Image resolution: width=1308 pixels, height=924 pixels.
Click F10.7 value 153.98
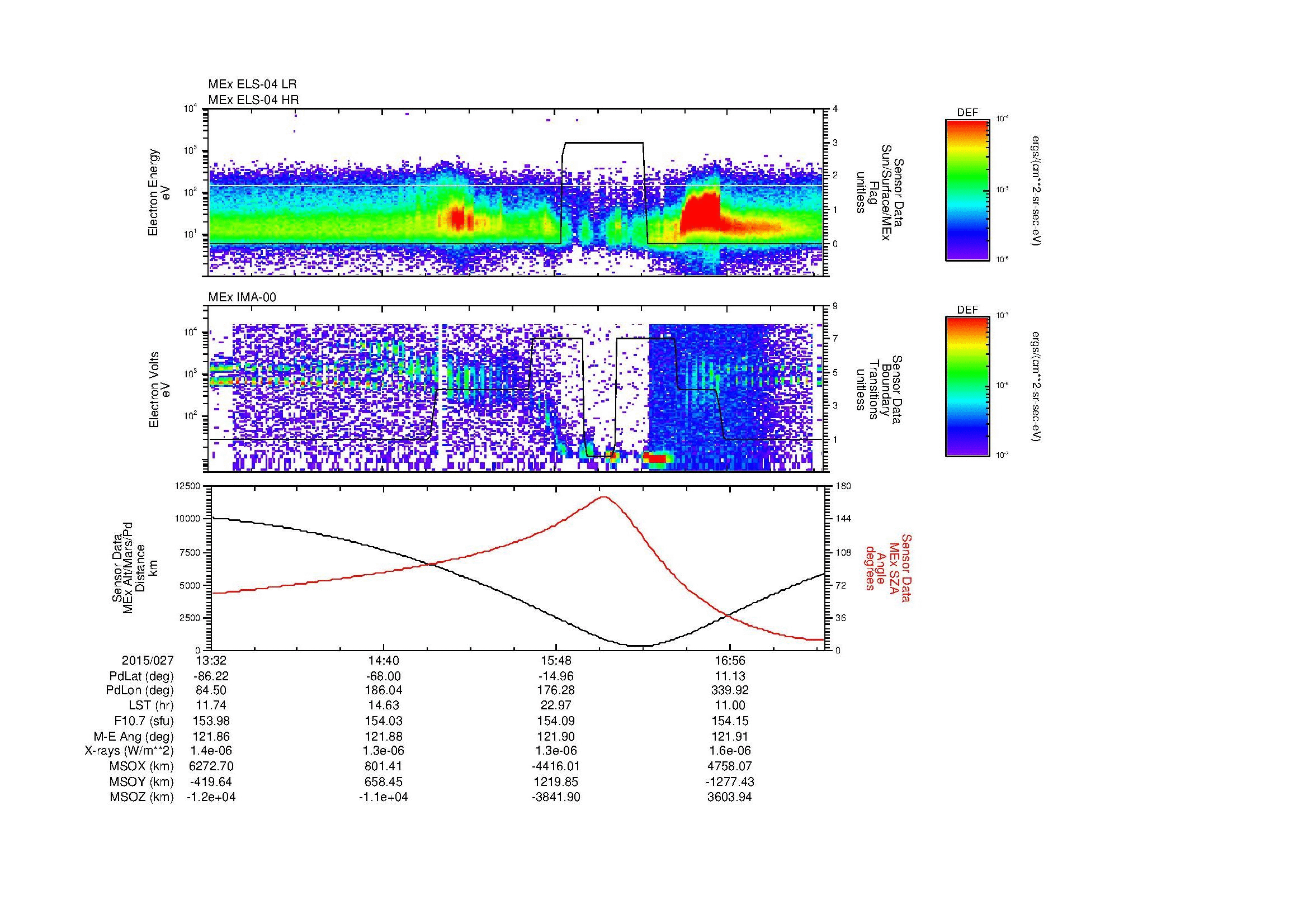(211, 721)
